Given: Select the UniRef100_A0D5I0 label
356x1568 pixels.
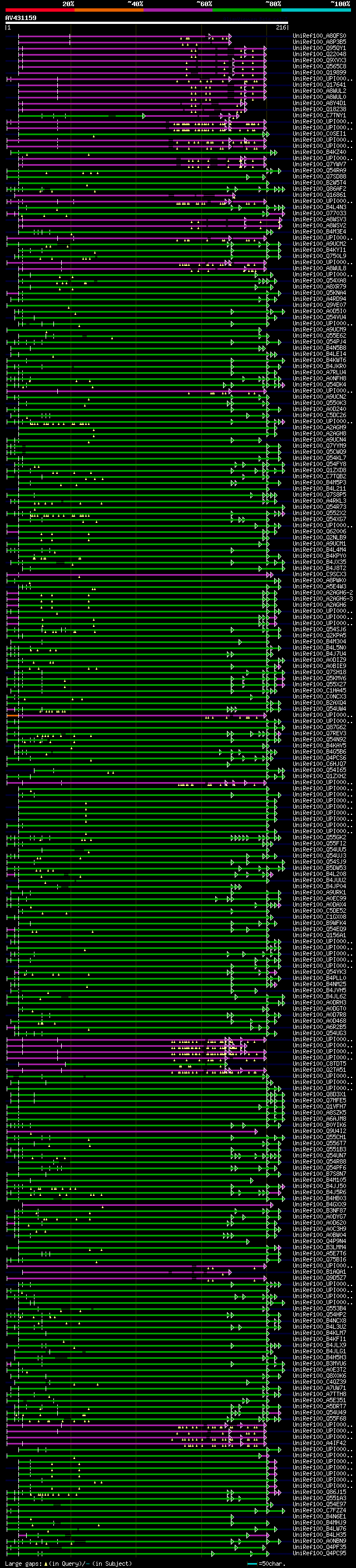Looking at the screenshot, I should click(319, 311).
